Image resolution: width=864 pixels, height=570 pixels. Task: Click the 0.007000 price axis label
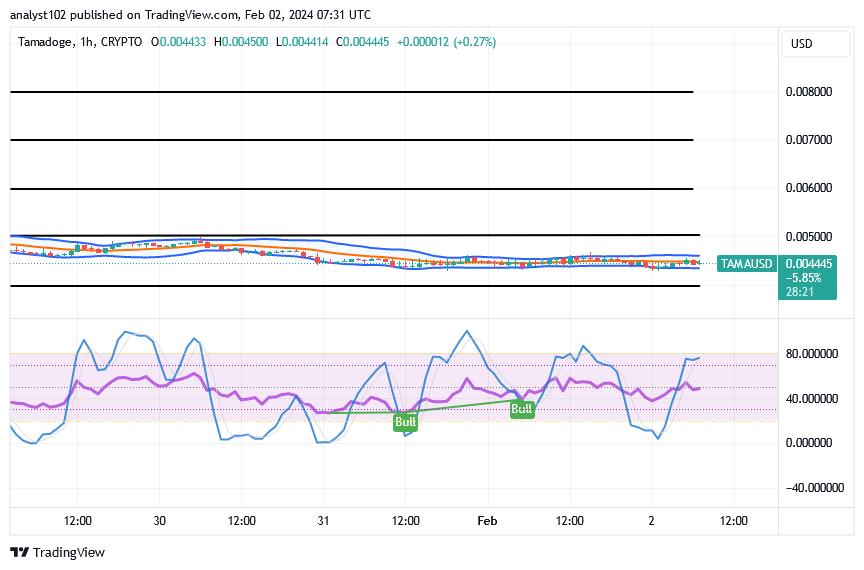[809, 140]
